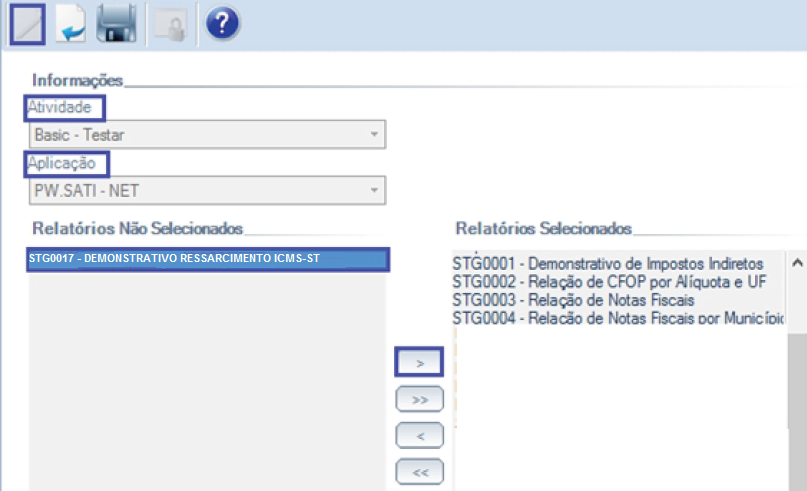Click the Aplicação field label
This screenshot has width=807, height=491.
tap(68, 162)
